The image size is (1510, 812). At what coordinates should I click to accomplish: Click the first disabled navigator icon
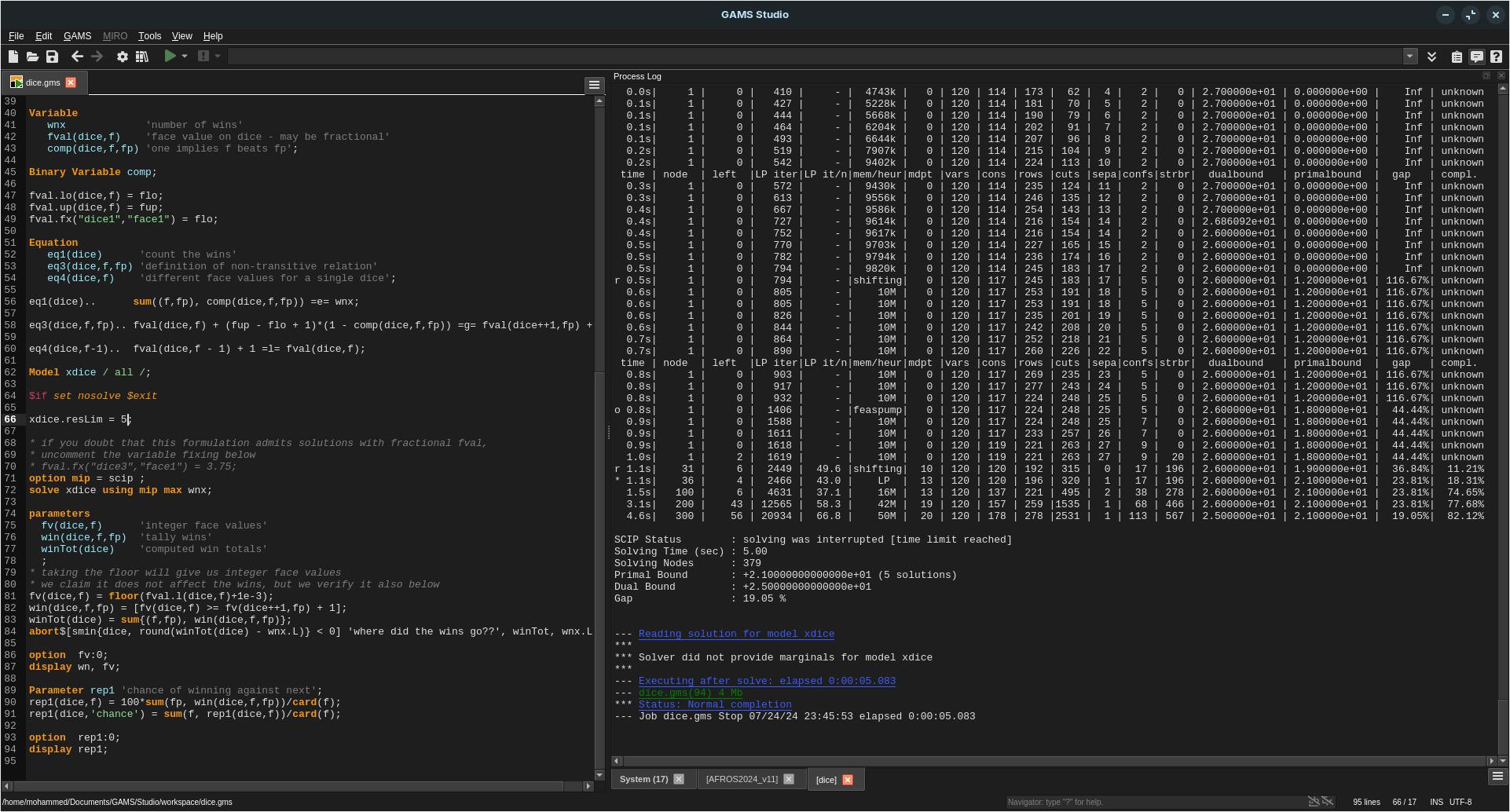[x=1313, y=802]
